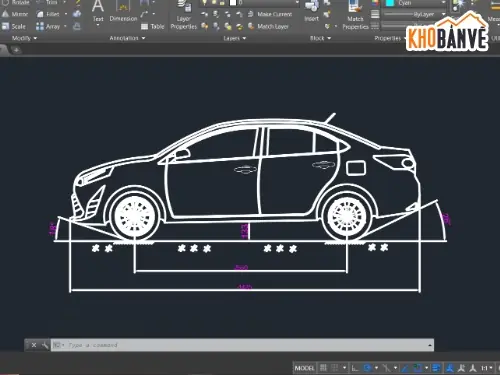Click the object color wheel icon
The width and height of the screenshot is (500, 375).
[x=375, y=3]
